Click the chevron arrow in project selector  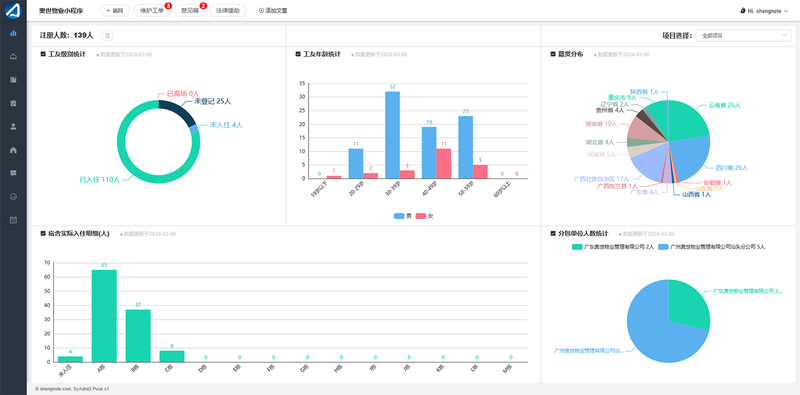[x=784, y=36]
